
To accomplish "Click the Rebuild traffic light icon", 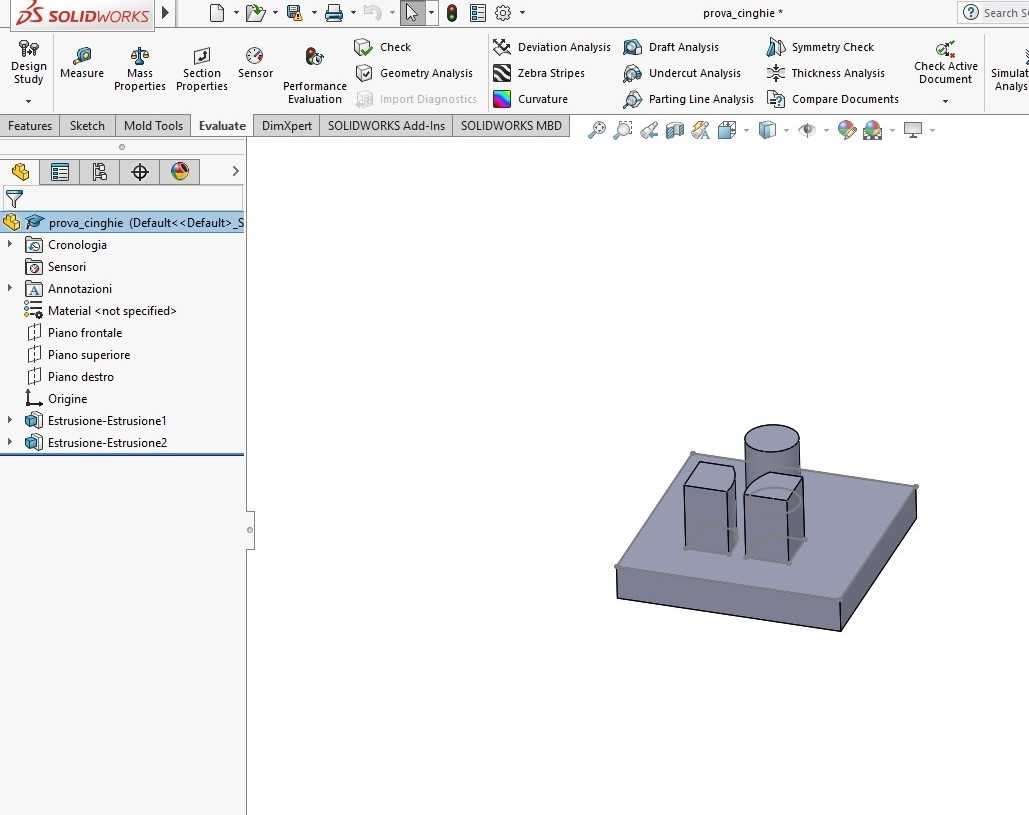I will click(452, 12).
